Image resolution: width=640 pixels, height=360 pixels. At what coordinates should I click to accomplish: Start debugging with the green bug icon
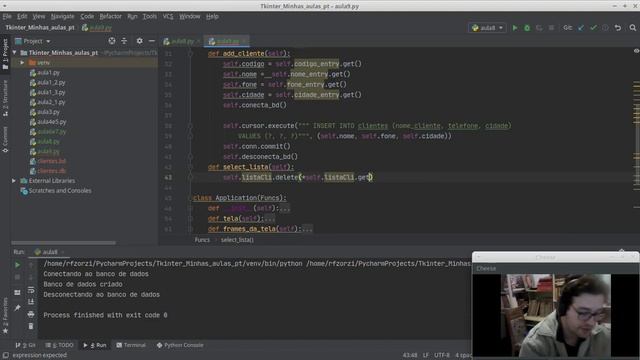527,28
